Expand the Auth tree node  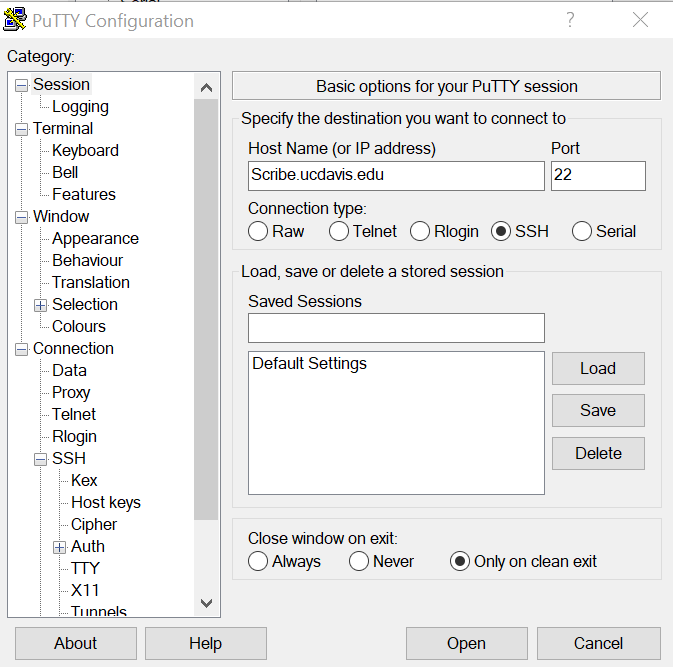tap(59, 547)
